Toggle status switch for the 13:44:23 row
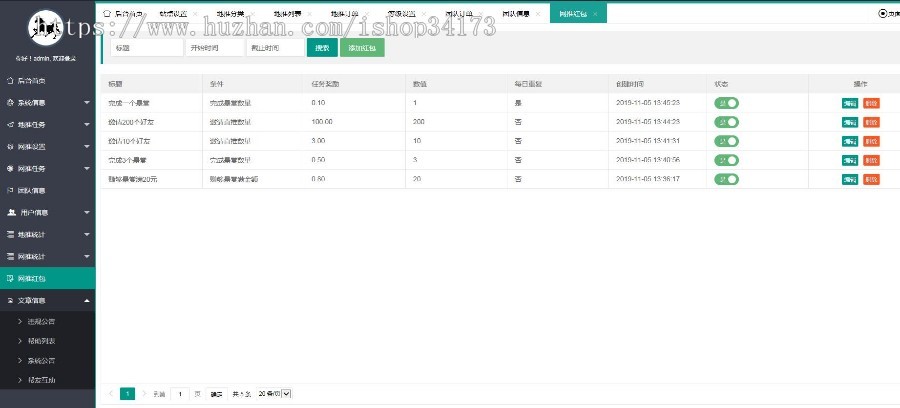 [726, 122]
